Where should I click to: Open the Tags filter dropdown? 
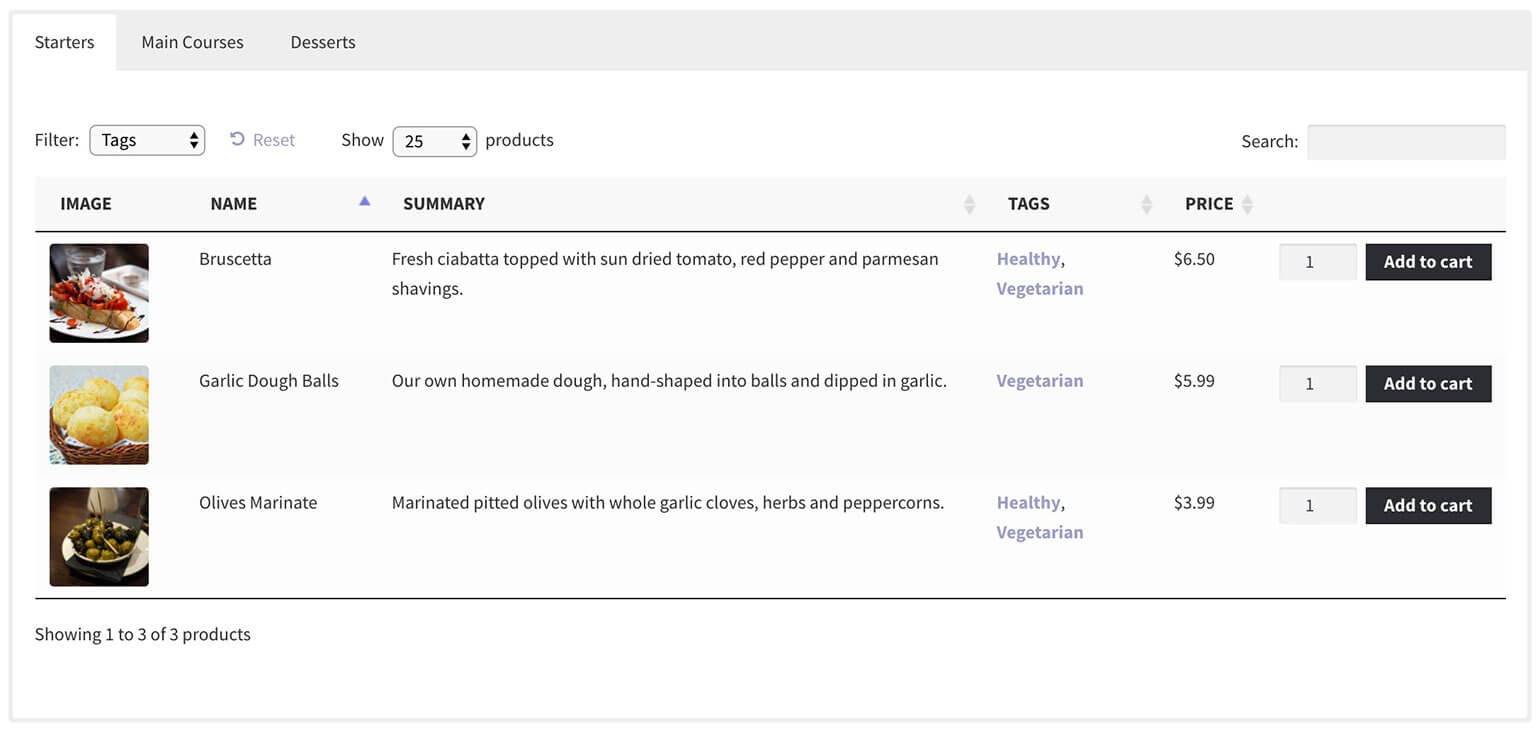(147, 140)
